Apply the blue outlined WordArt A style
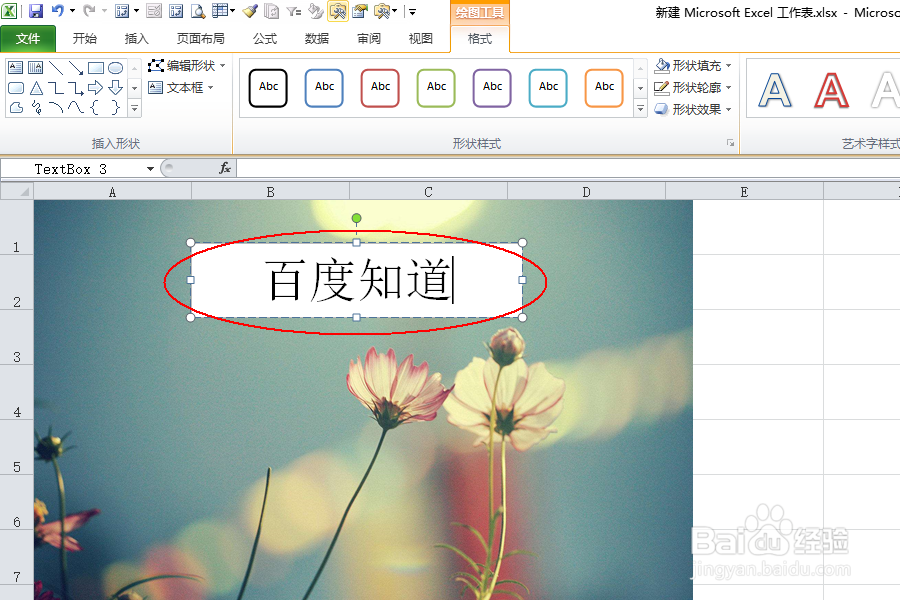900x600 pixels. (775, 90)
